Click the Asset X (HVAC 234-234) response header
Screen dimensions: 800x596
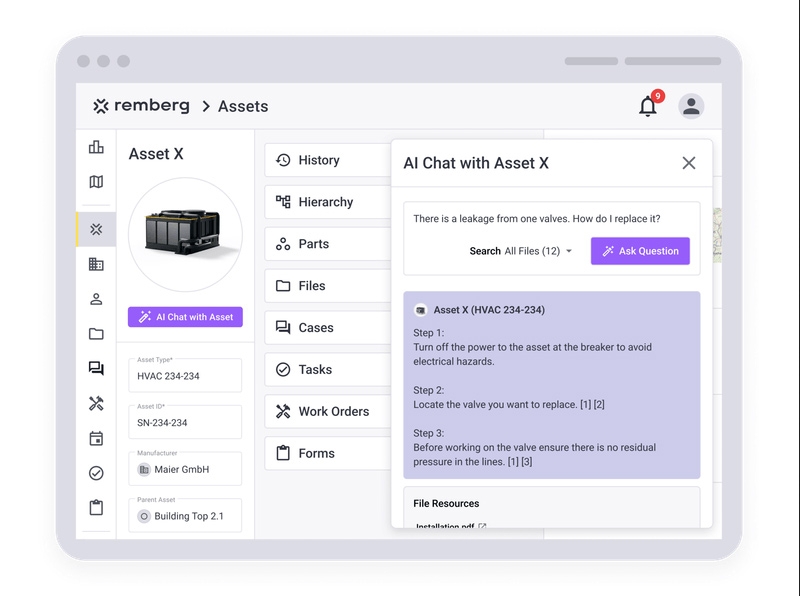click(x=480, y=310)
